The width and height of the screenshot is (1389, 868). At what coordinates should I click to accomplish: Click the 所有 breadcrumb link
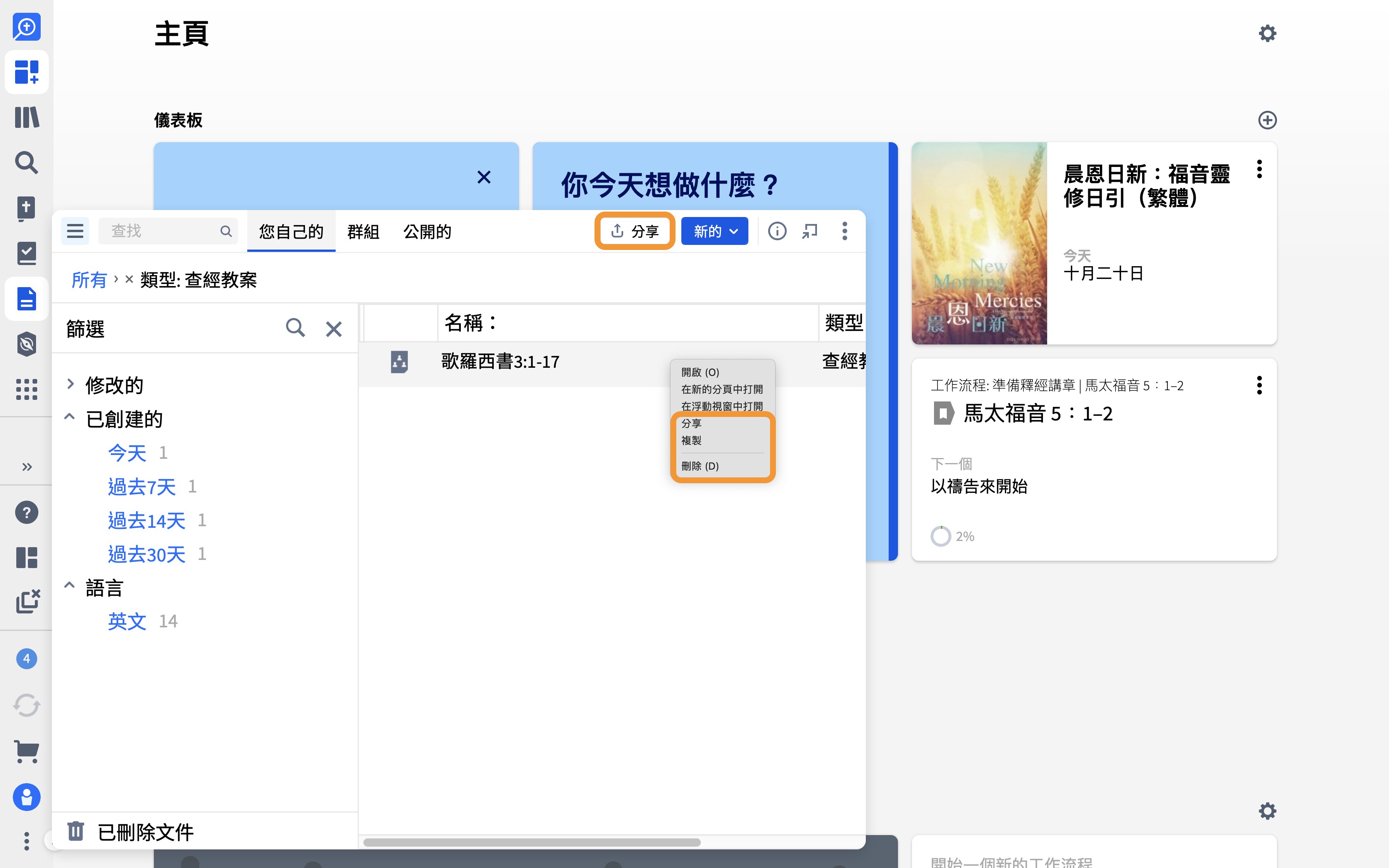89,279
